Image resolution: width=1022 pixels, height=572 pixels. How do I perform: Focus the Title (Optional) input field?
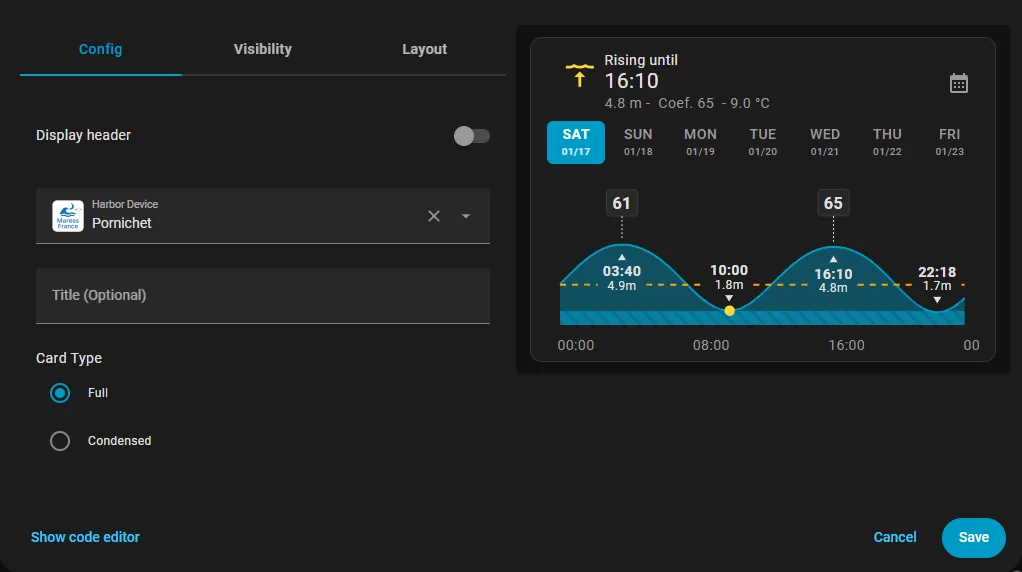[263, 296]
